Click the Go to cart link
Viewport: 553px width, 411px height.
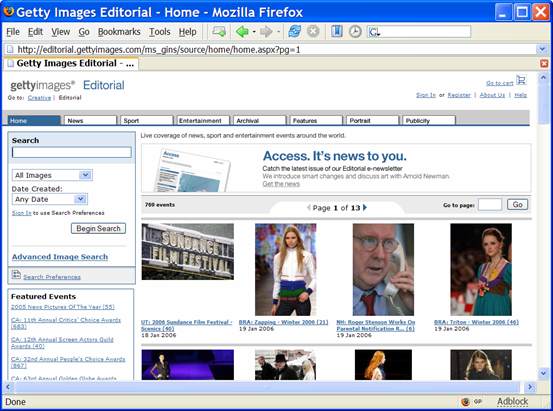499,83
